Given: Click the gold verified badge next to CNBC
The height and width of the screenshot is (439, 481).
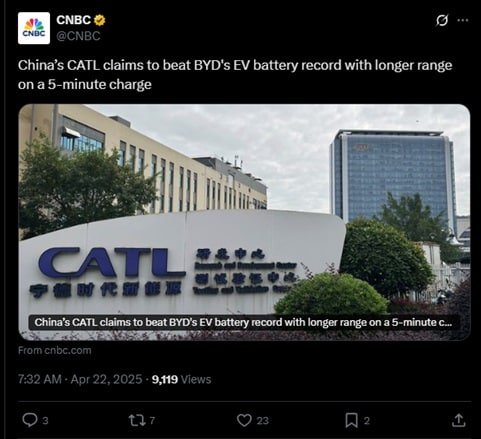Looking at the screenshot, I should (99, 20).
